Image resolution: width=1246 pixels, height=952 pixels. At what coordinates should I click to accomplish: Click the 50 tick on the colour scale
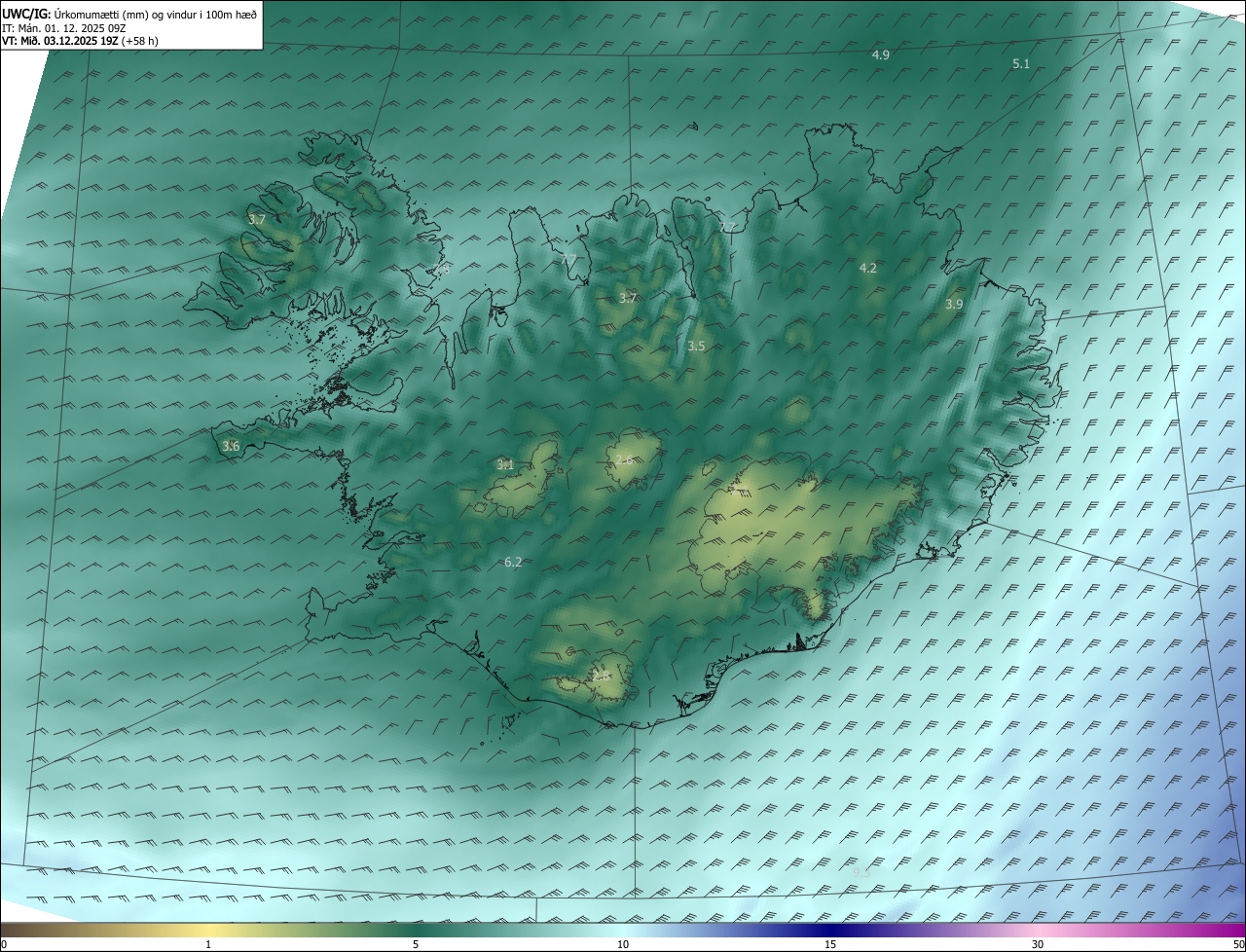tap(1238, 944)
